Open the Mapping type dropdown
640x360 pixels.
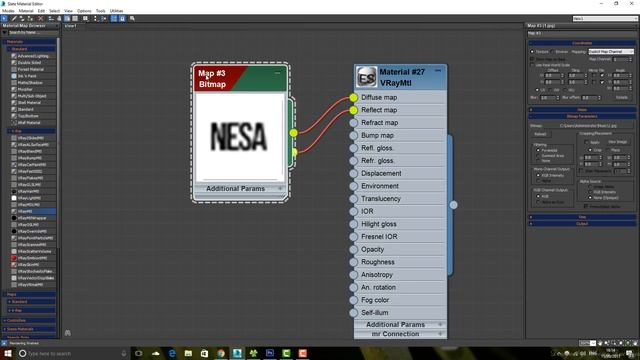pyautogui.click(x=611, y=52)
